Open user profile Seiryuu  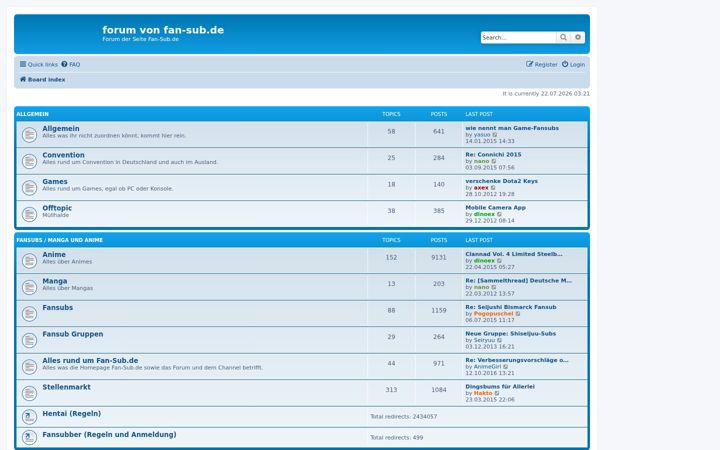tap(484, 340)
